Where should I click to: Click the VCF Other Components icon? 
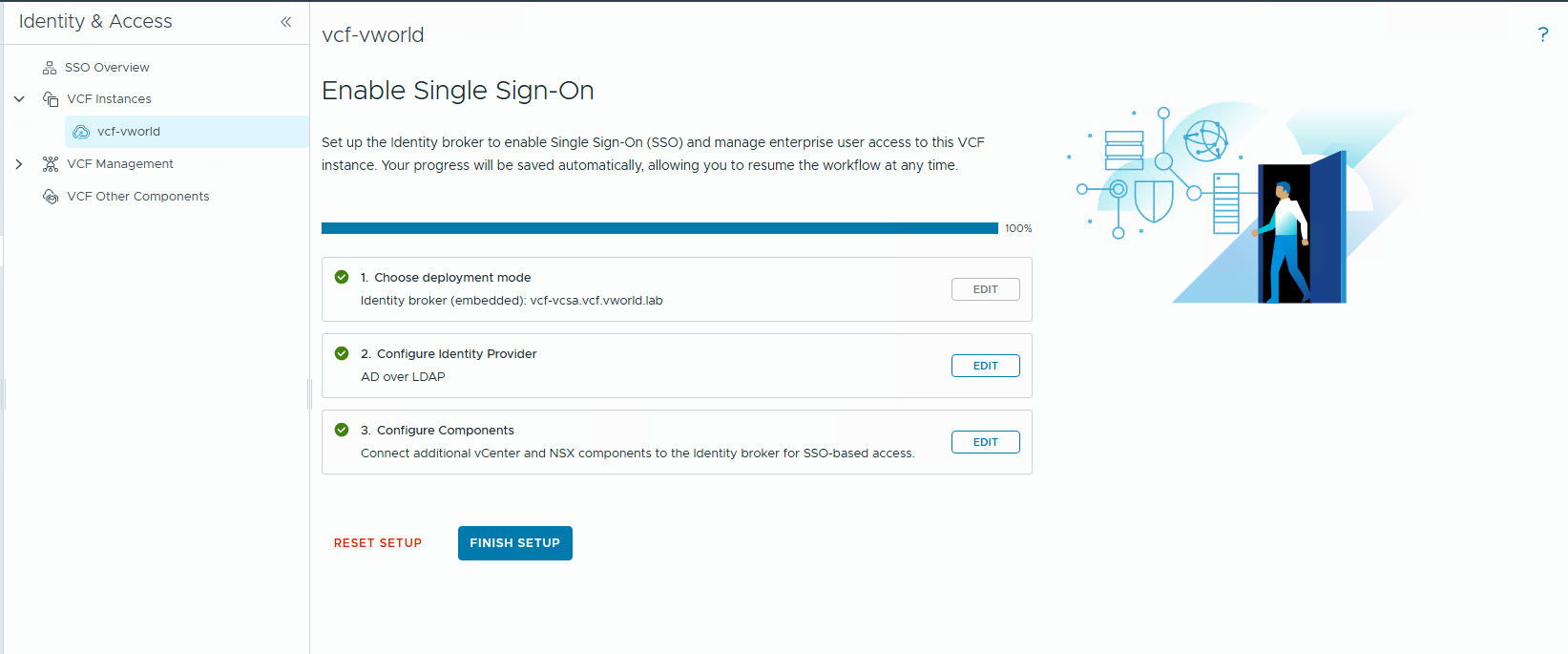[x=51, y=197]
